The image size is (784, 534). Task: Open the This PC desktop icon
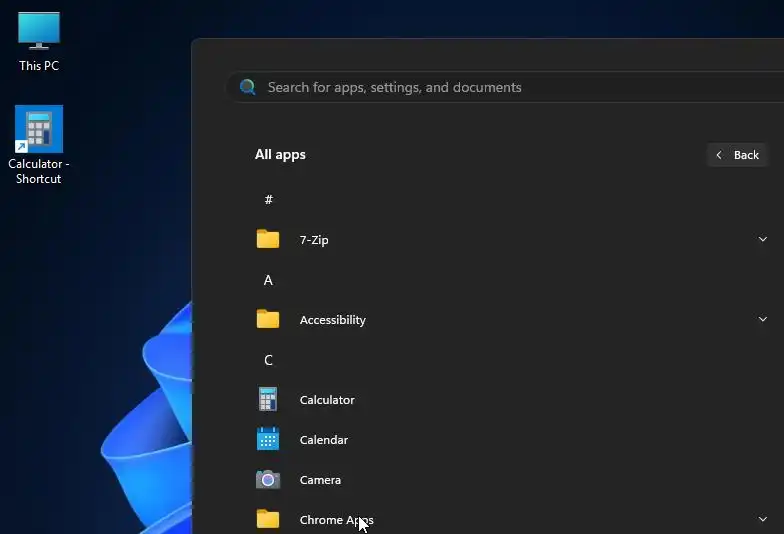point(38,42)
